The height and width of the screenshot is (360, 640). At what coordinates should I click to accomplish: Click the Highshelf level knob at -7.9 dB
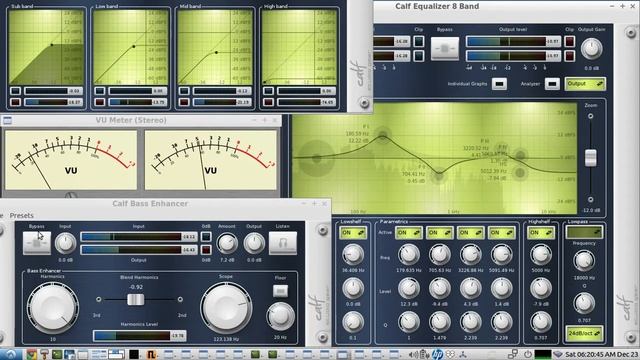tap(541, 288)
